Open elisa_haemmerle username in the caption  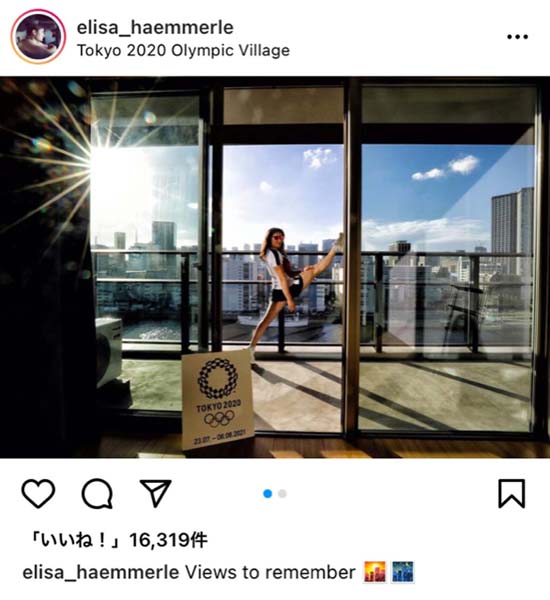(x=101, y=572)
